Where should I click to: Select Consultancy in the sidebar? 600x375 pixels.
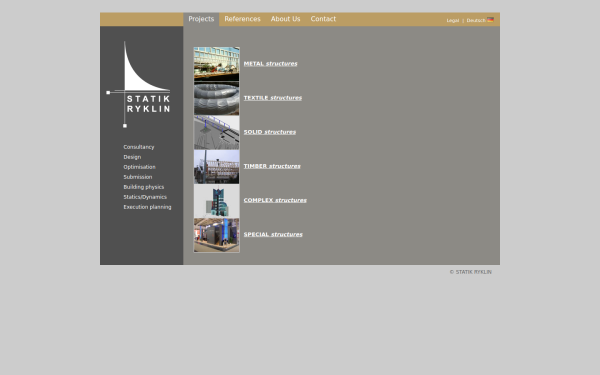tap(139, 147)
